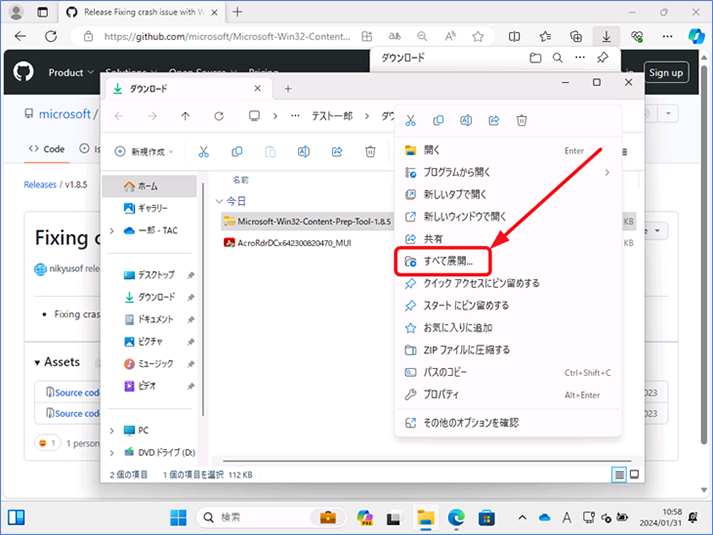Image resolution: width=713 pixels, height=535 pixels.
Task: Select 開く in the context menu
Action: point(507,150)
